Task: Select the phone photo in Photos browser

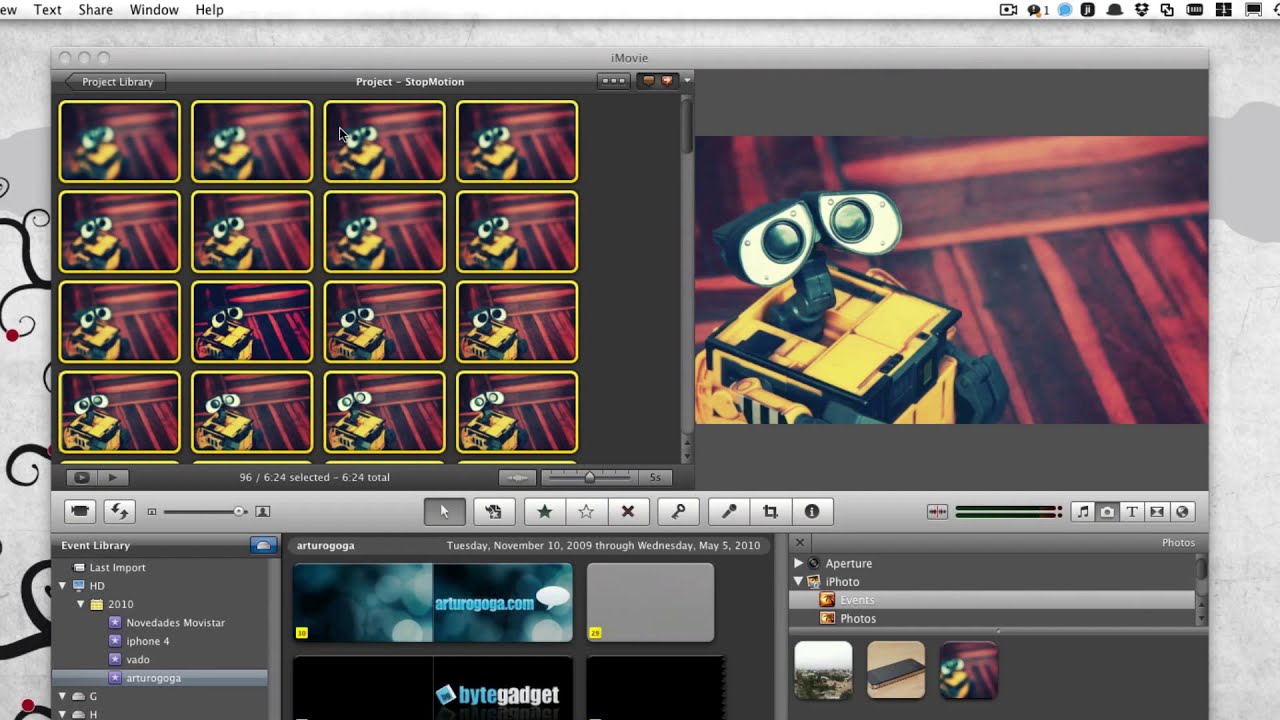Action: pyautogui.click(x=896, y=670)
